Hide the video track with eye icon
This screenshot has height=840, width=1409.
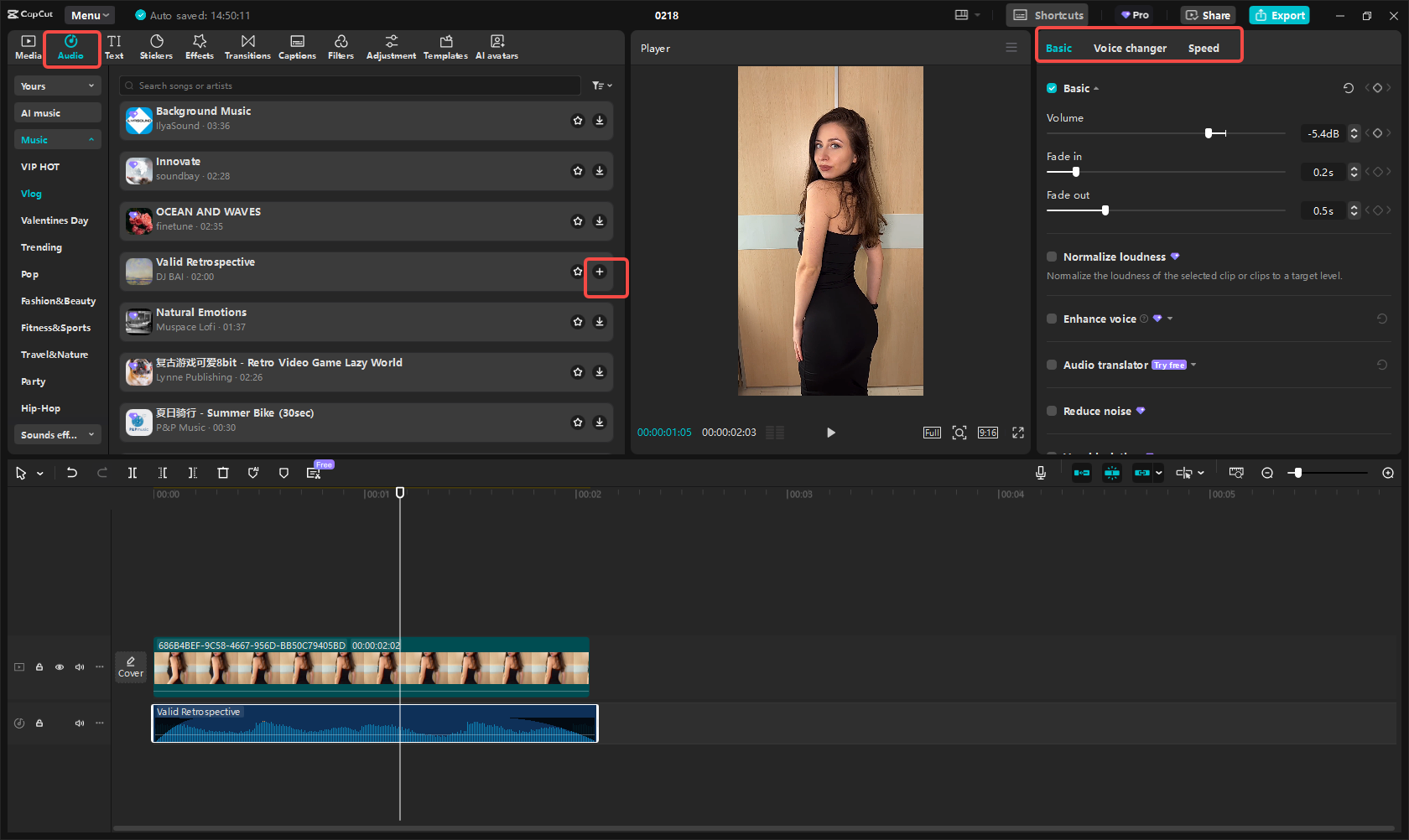click(x=60, y=667)
